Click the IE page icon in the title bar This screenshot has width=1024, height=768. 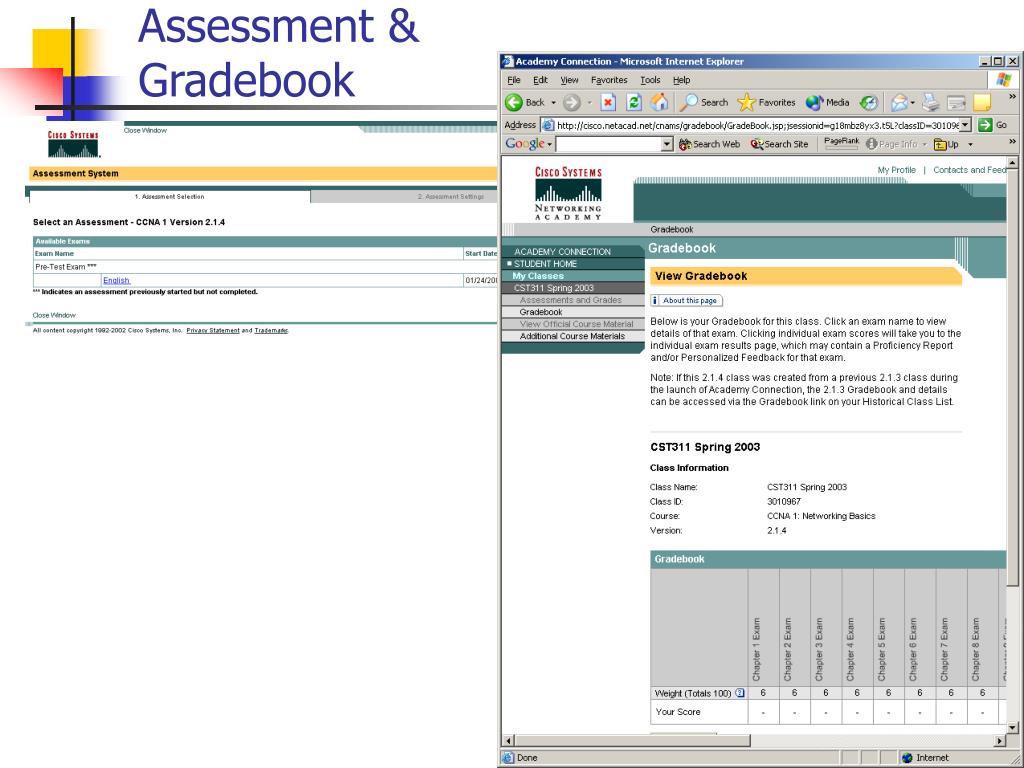point(507,61)
